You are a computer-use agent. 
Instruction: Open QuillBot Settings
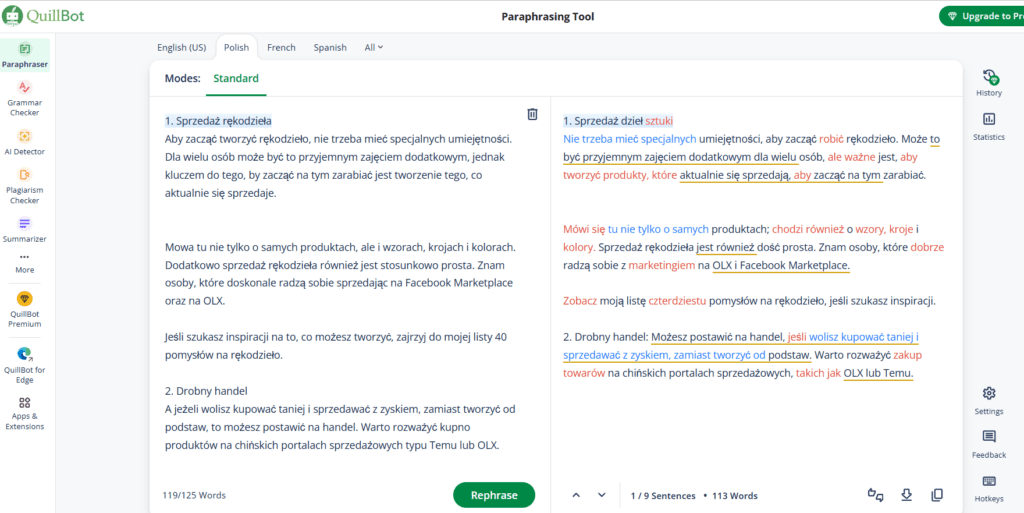click(988, 399)
